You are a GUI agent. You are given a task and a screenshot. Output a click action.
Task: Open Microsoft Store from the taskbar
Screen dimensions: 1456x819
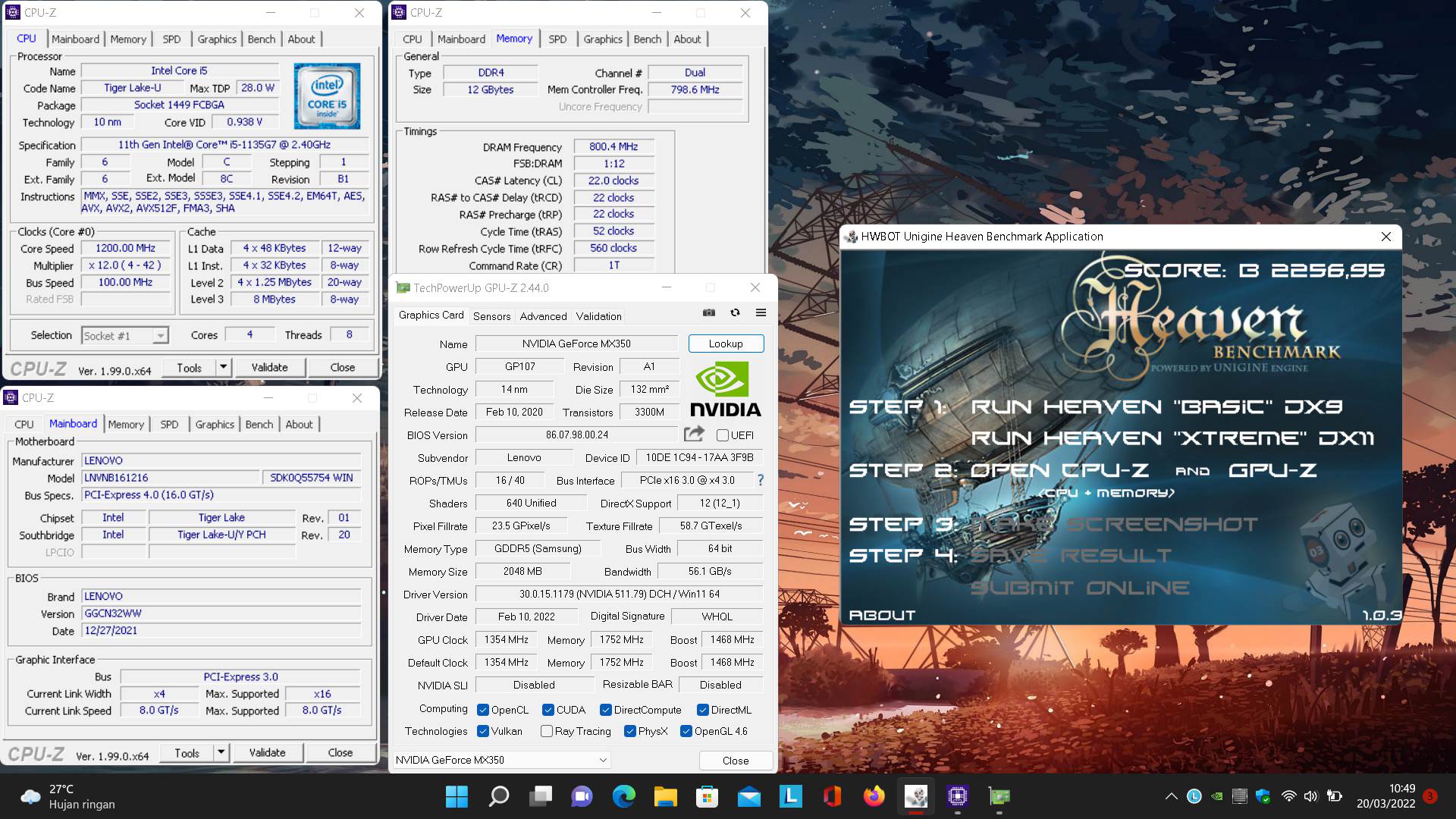[x=707, y=796]
